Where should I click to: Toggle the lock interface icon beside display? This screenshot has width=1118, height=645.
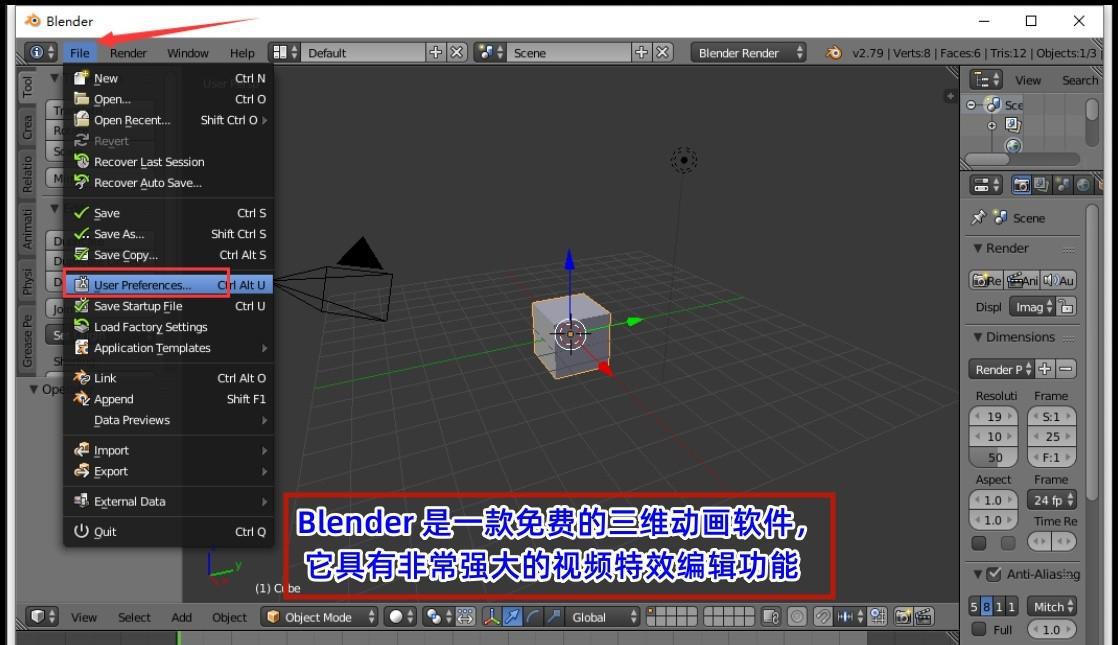1066,307
